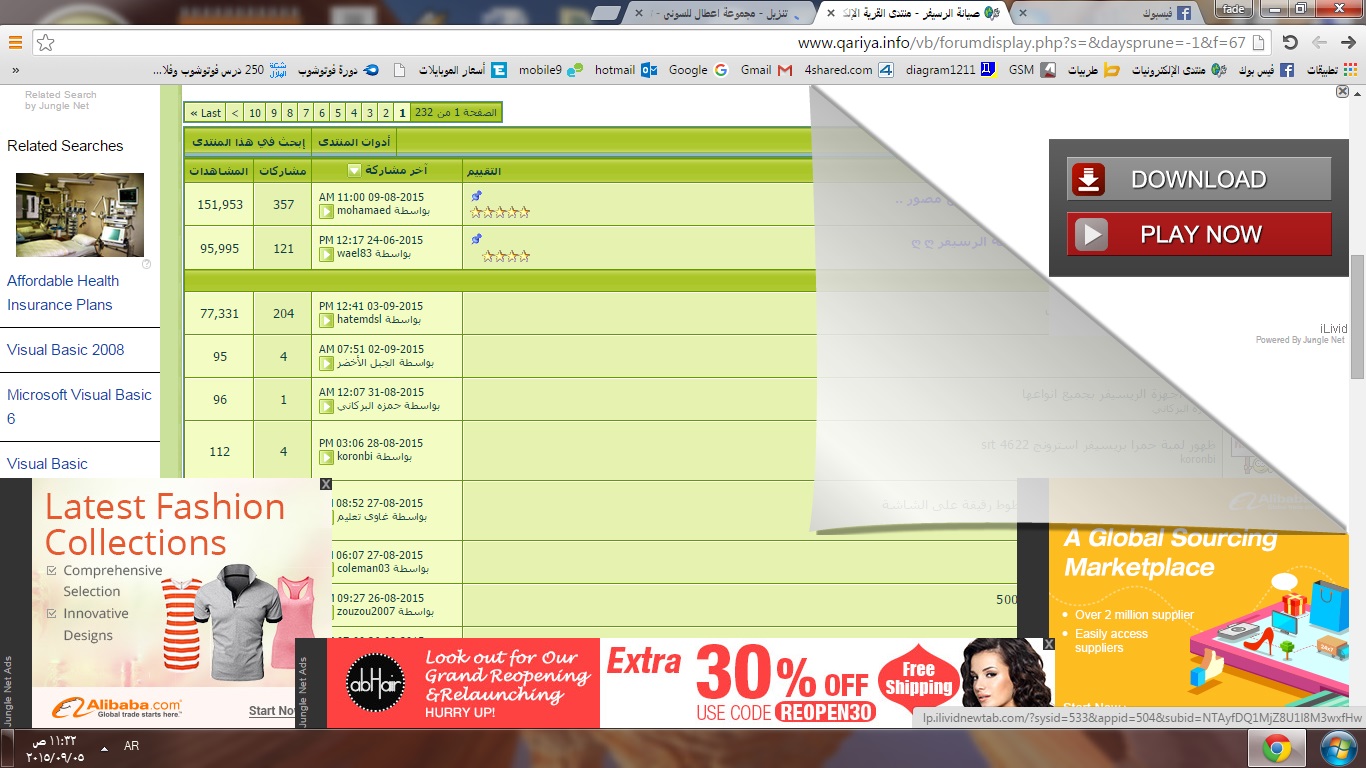Sort by 'المشاهدات' column header
The width and height of the screenshot is (1366, 768).
click(219, 171)
